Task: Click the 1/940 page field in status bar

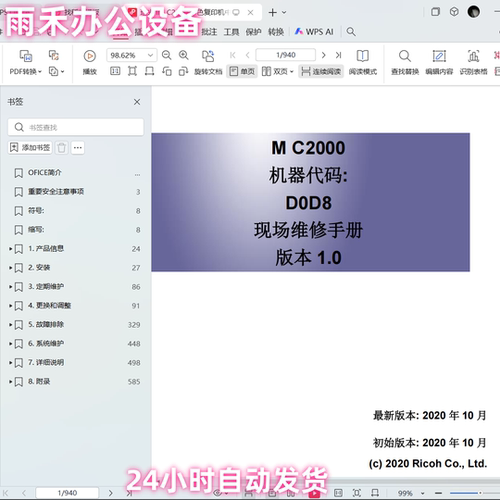Action: pyautogui.click(x=67, y=493)
